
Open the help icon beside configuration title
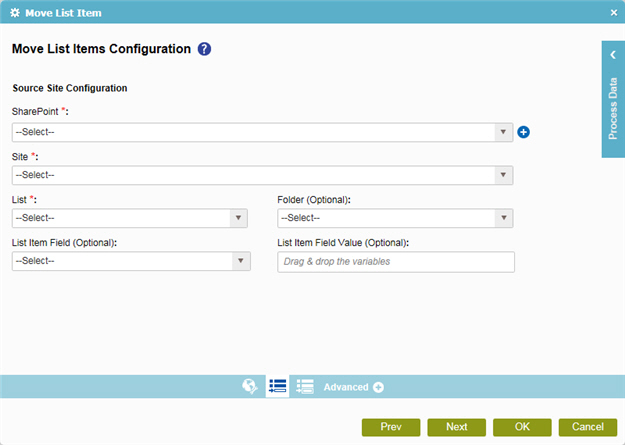click(204, 49)
